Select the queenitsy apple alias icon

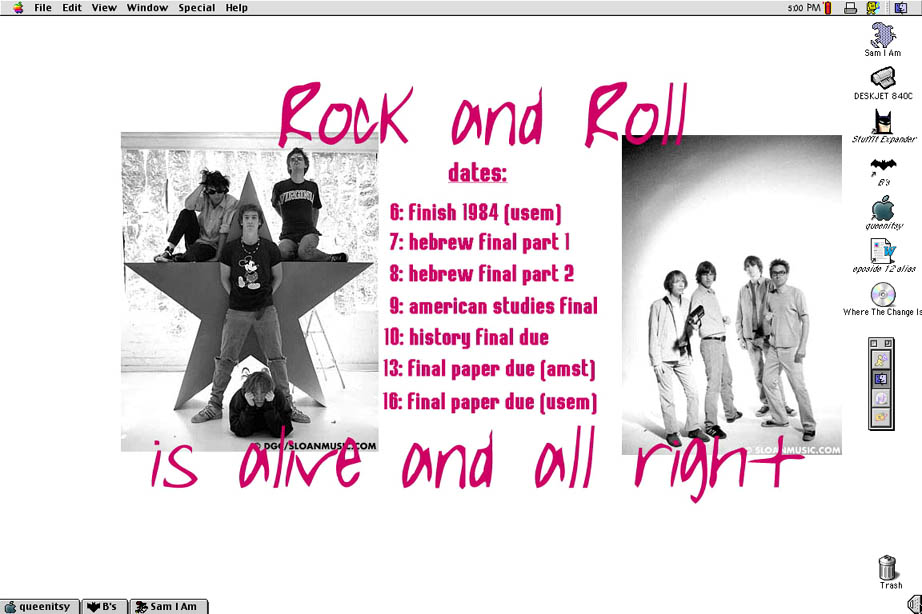[883, 208]
